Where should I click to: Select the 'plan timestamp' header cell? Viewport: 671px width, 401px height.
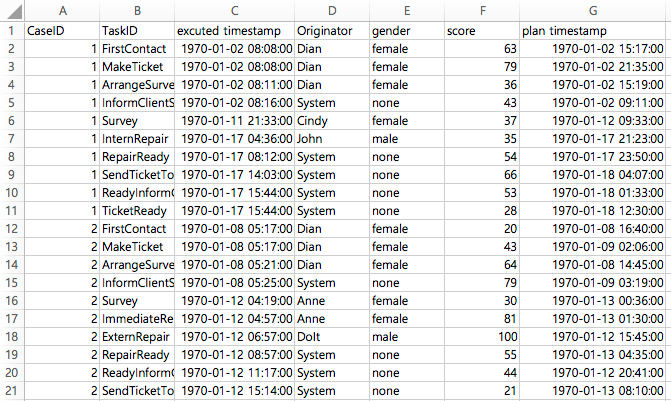pos(594,30)
